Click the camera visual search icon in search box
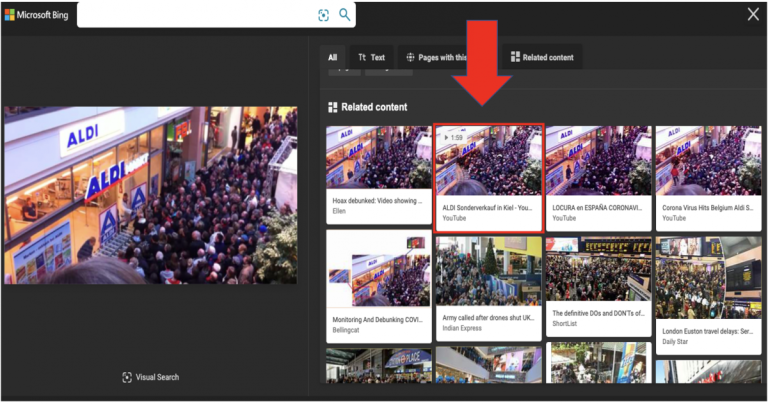Viewport: 768px width, 404px height. tap(323, 15)
